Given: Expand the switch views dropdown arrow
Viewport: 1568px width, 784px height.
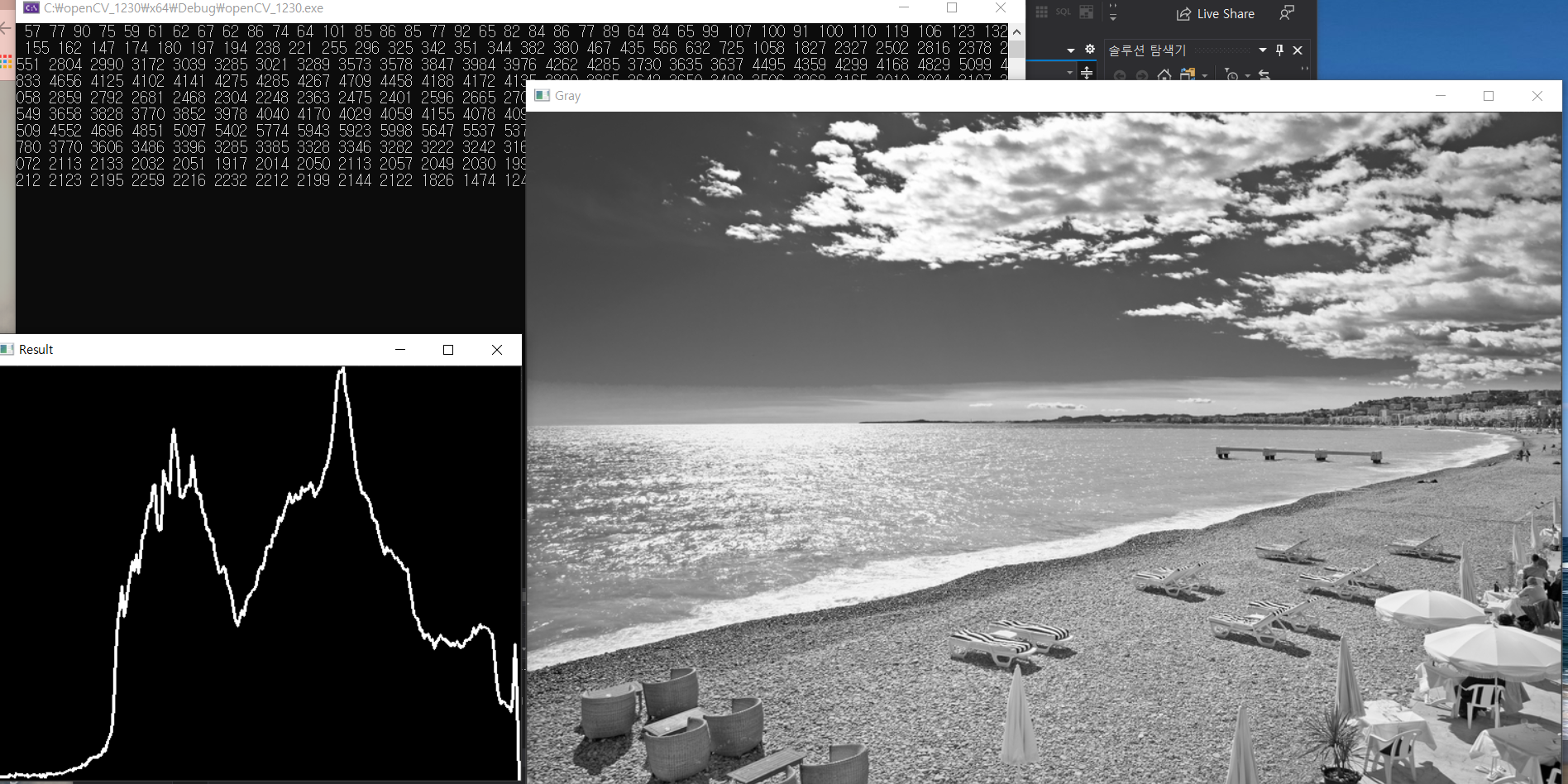Looking at the screenshot, I should (x=1205, y=75).
